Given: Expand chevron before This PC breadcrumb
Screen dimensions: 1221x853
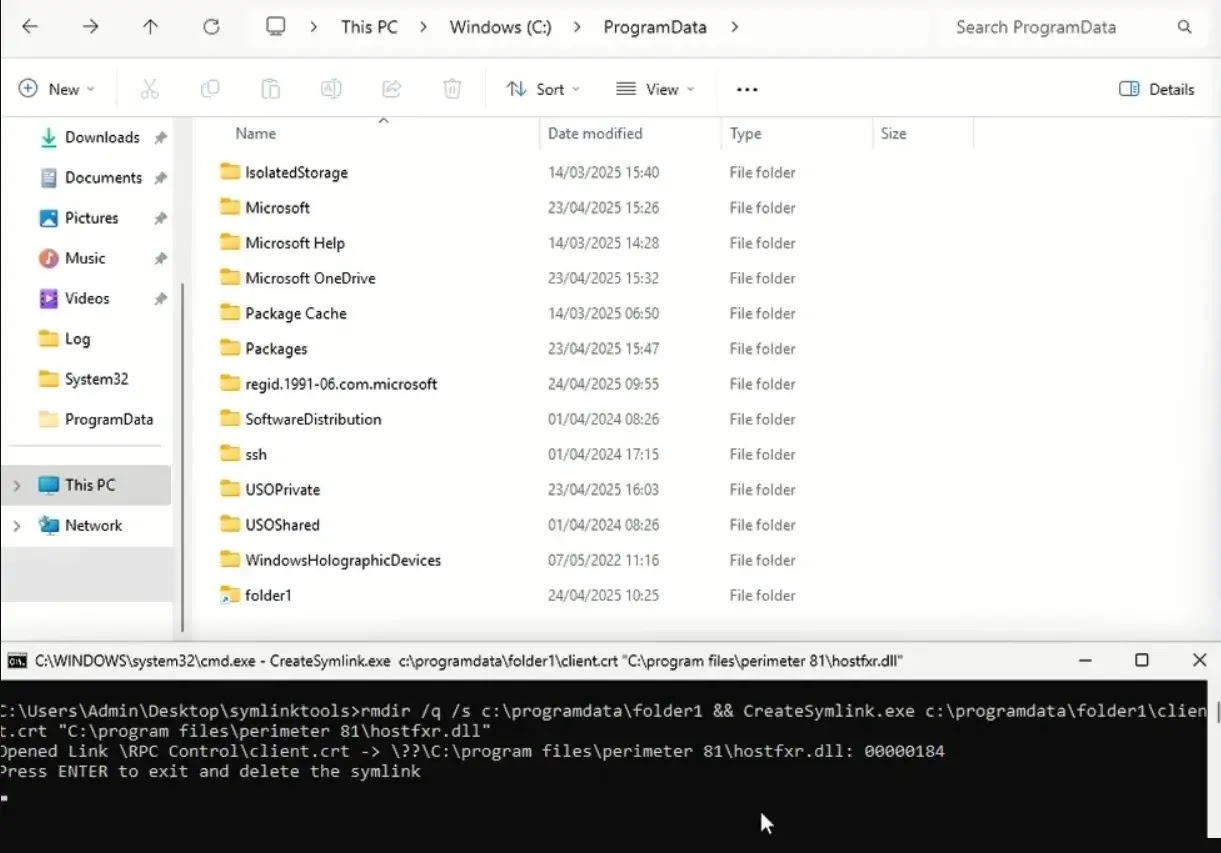Looking at the screenshot, I should (x=314, y=27).
